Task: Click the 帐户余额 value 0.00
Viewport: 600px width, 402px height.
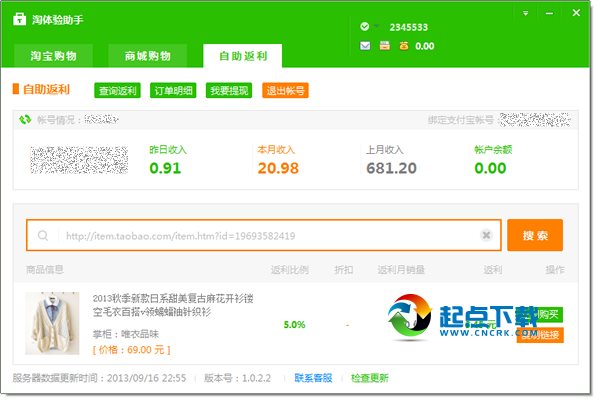Action: [490, 168]
